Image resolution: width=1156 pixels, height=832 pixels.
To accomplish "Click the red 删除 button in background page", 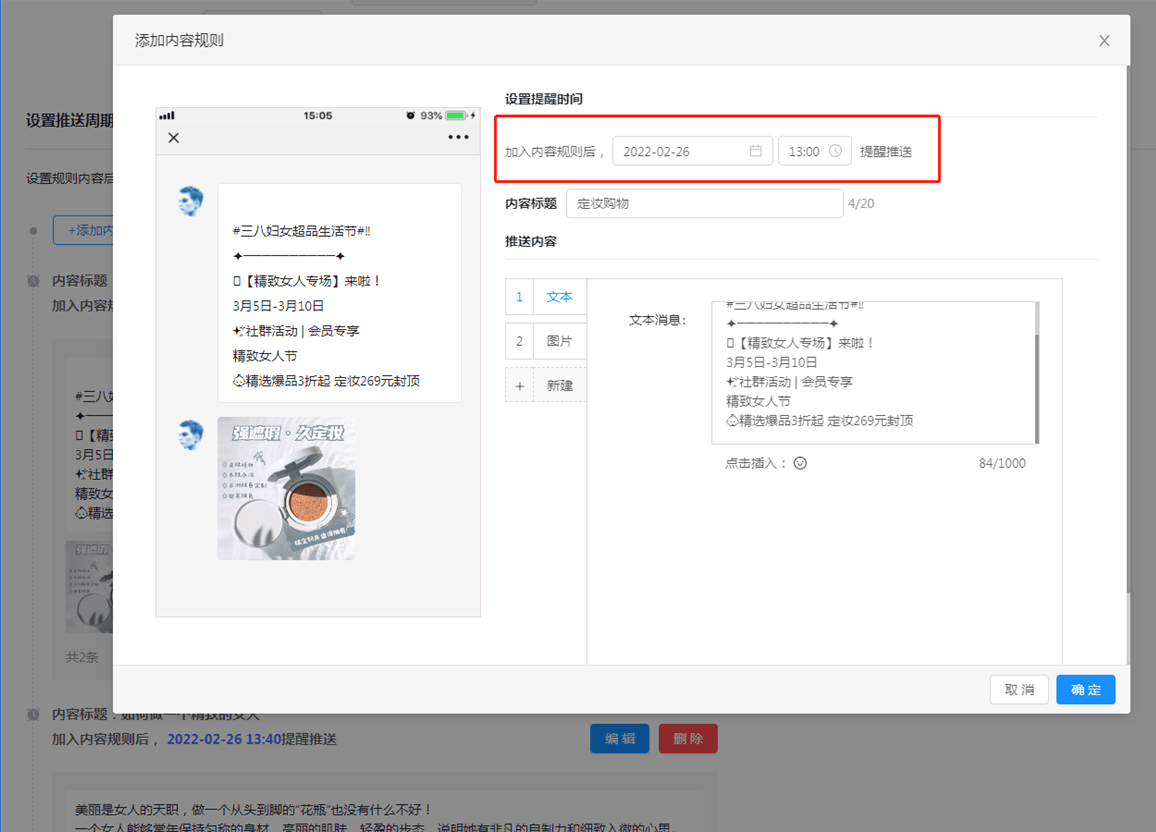I will point(688,738).
